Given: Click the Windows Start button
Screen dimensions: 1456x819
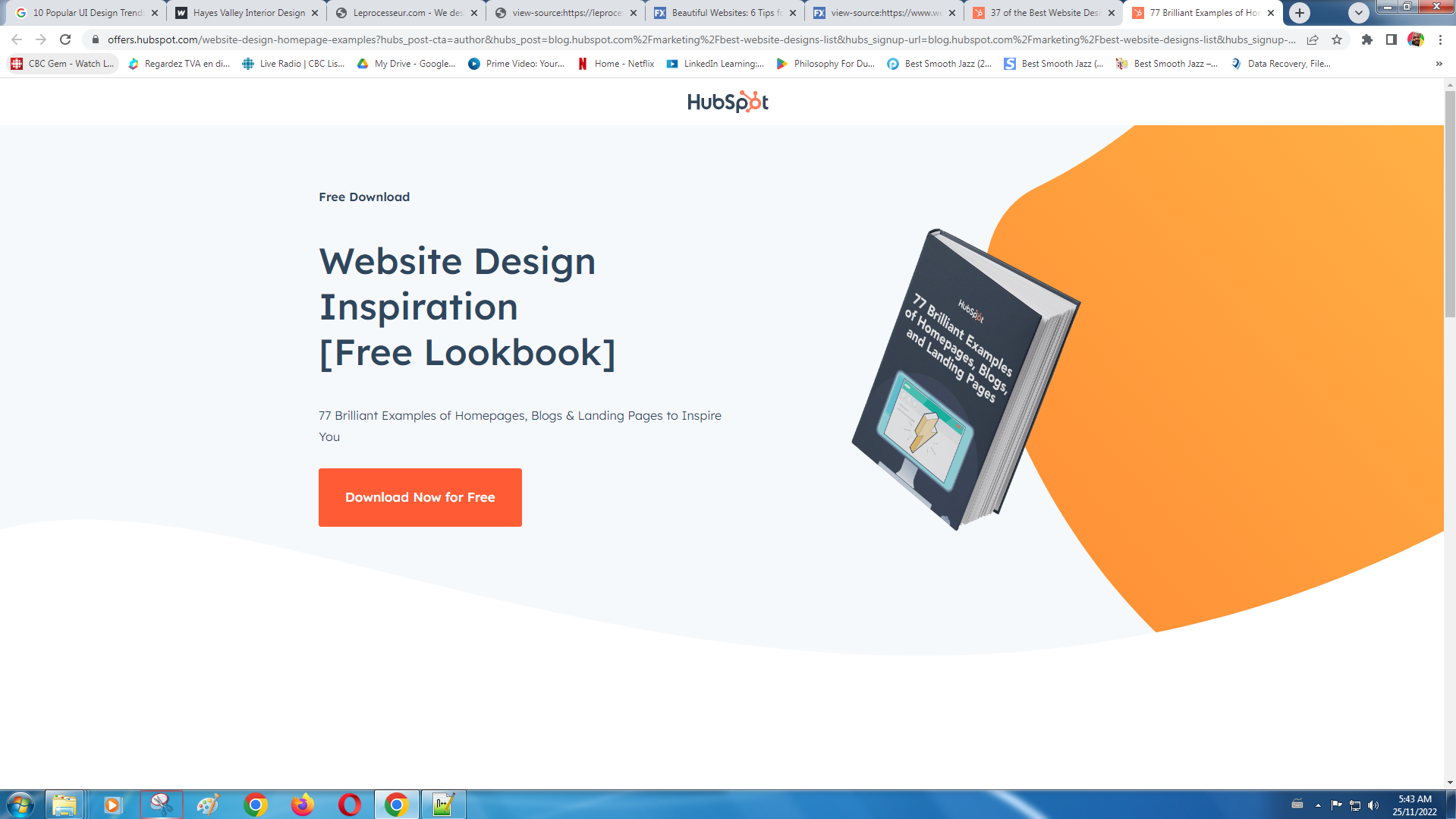Looking at the screenshot, I should pyautogui.click(x=20, y=804).
